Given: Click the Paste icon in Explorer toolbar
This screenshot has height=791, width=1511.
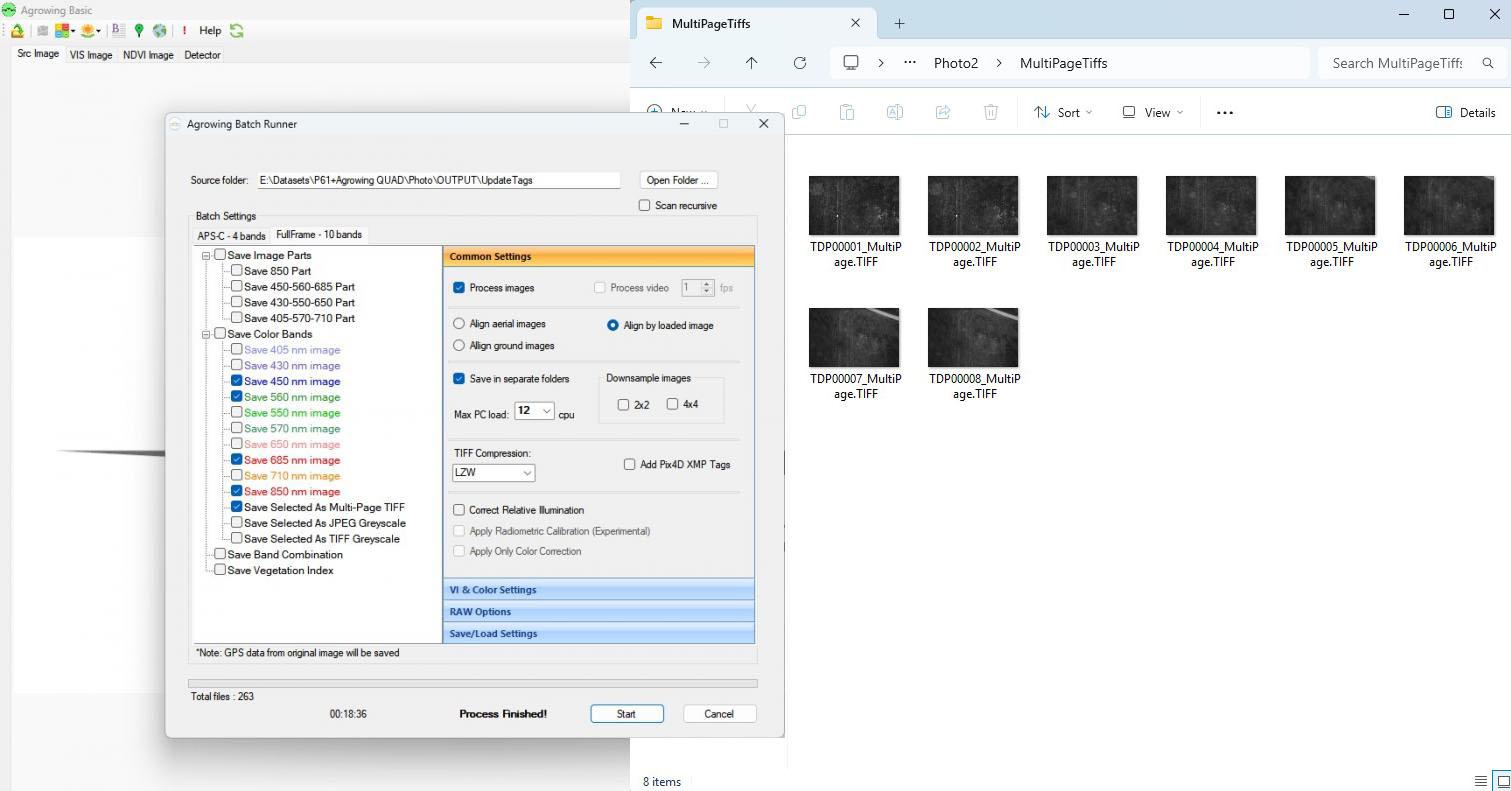Looking at the screenshot, I should [x=846, y=113].
